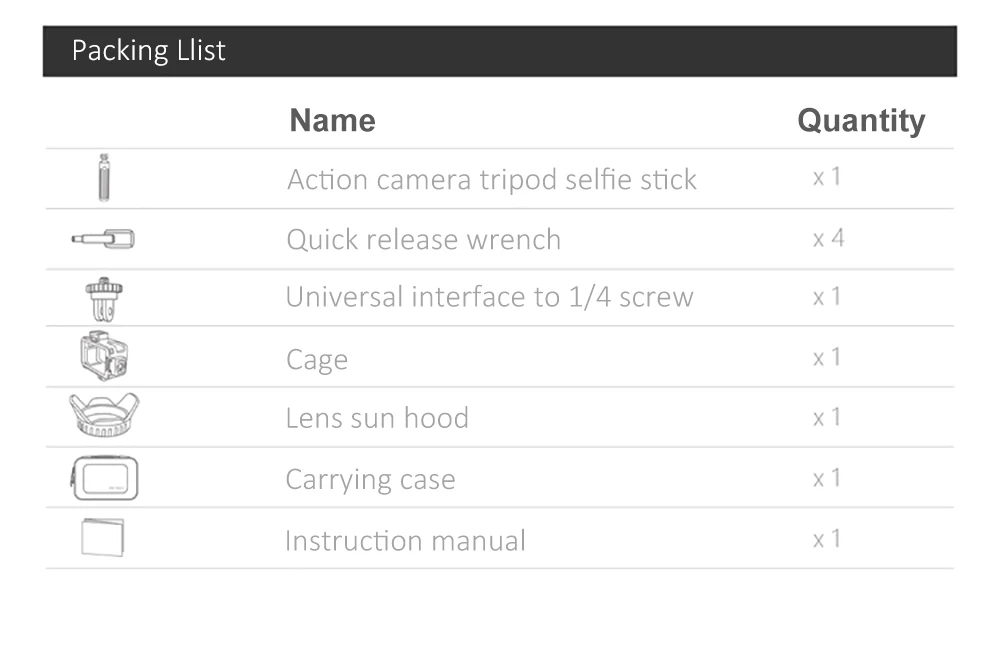
Task: Select the Instruction manual label
Action: [406, 541]
